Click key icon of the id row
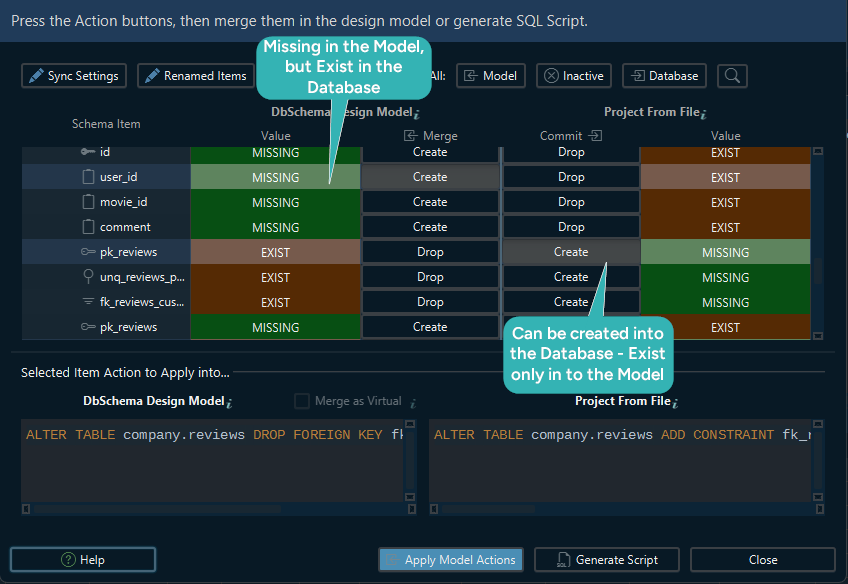This screenshot has width=848, height=584. click(88, 152)
